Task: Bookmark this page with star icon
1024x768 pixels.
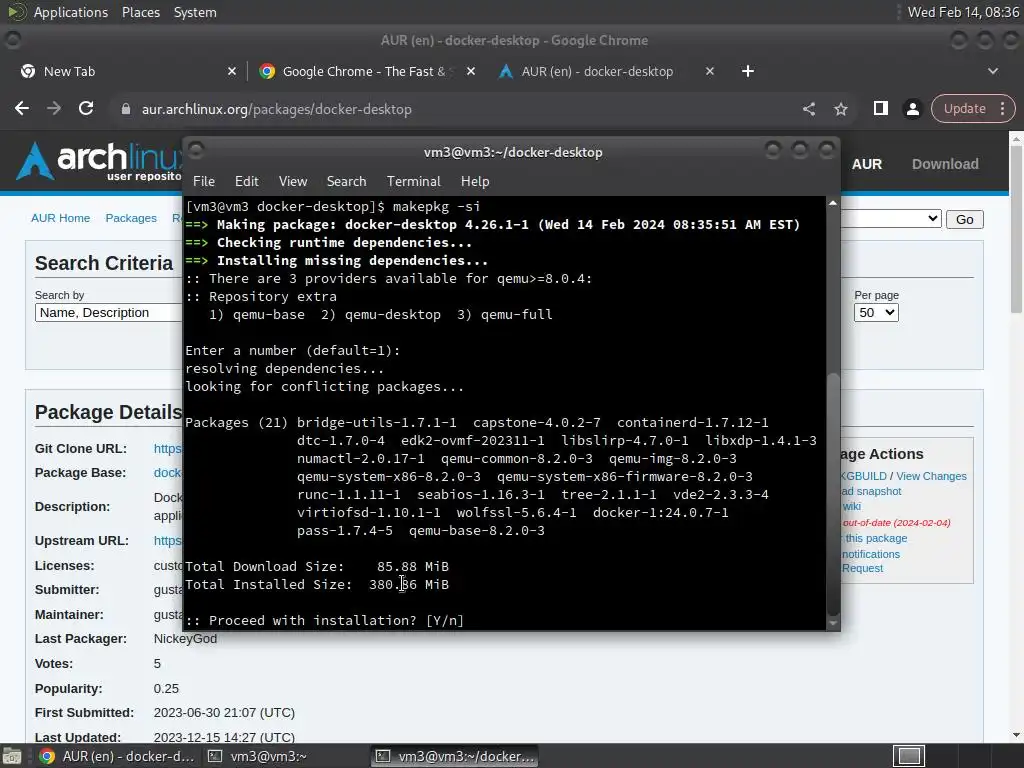Action: [x=840, y=109]
